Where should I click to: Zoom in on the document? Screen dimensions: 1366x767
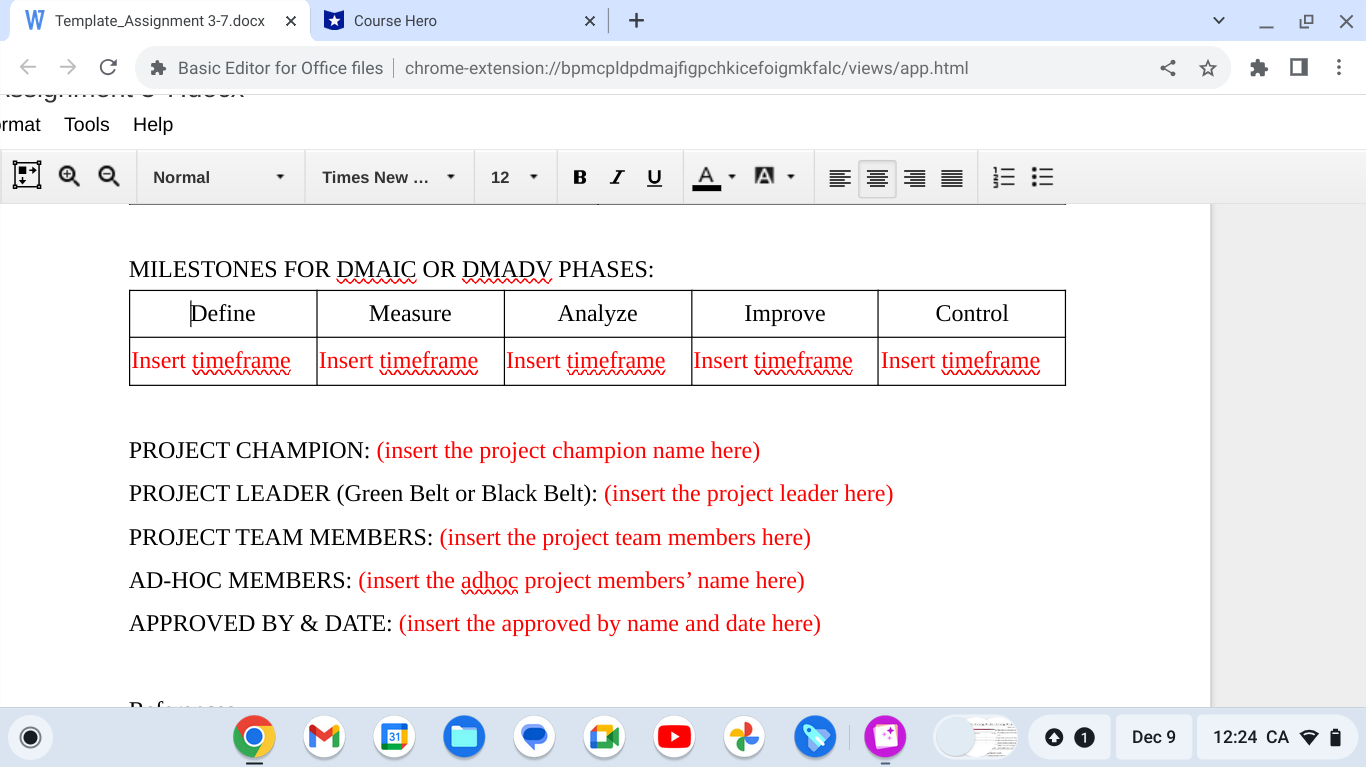(68, 175)
